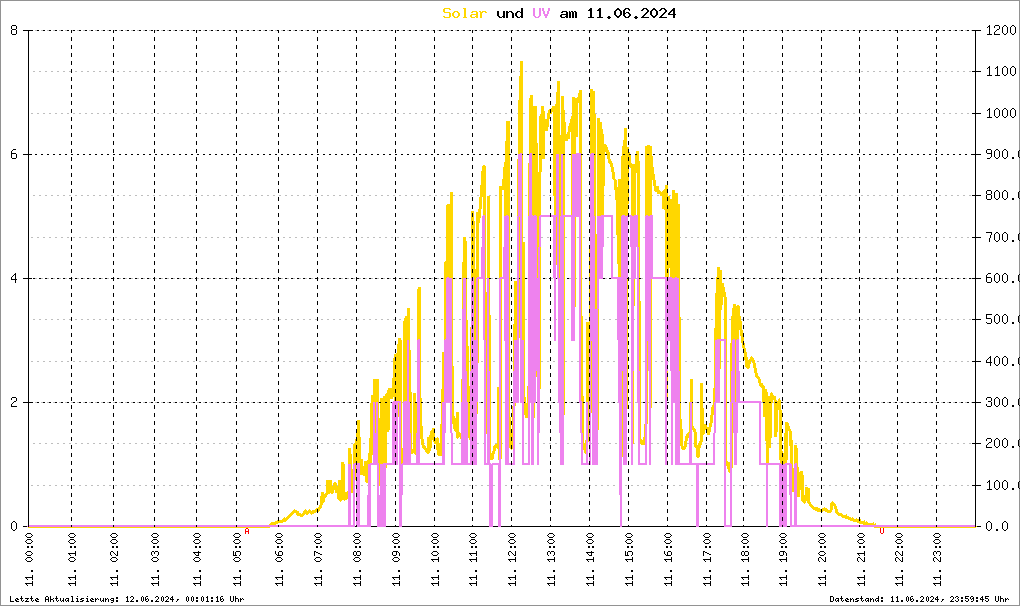The image size is (1020, 606).
Task: Click time label '11. 15:00'
Action: 629,559
